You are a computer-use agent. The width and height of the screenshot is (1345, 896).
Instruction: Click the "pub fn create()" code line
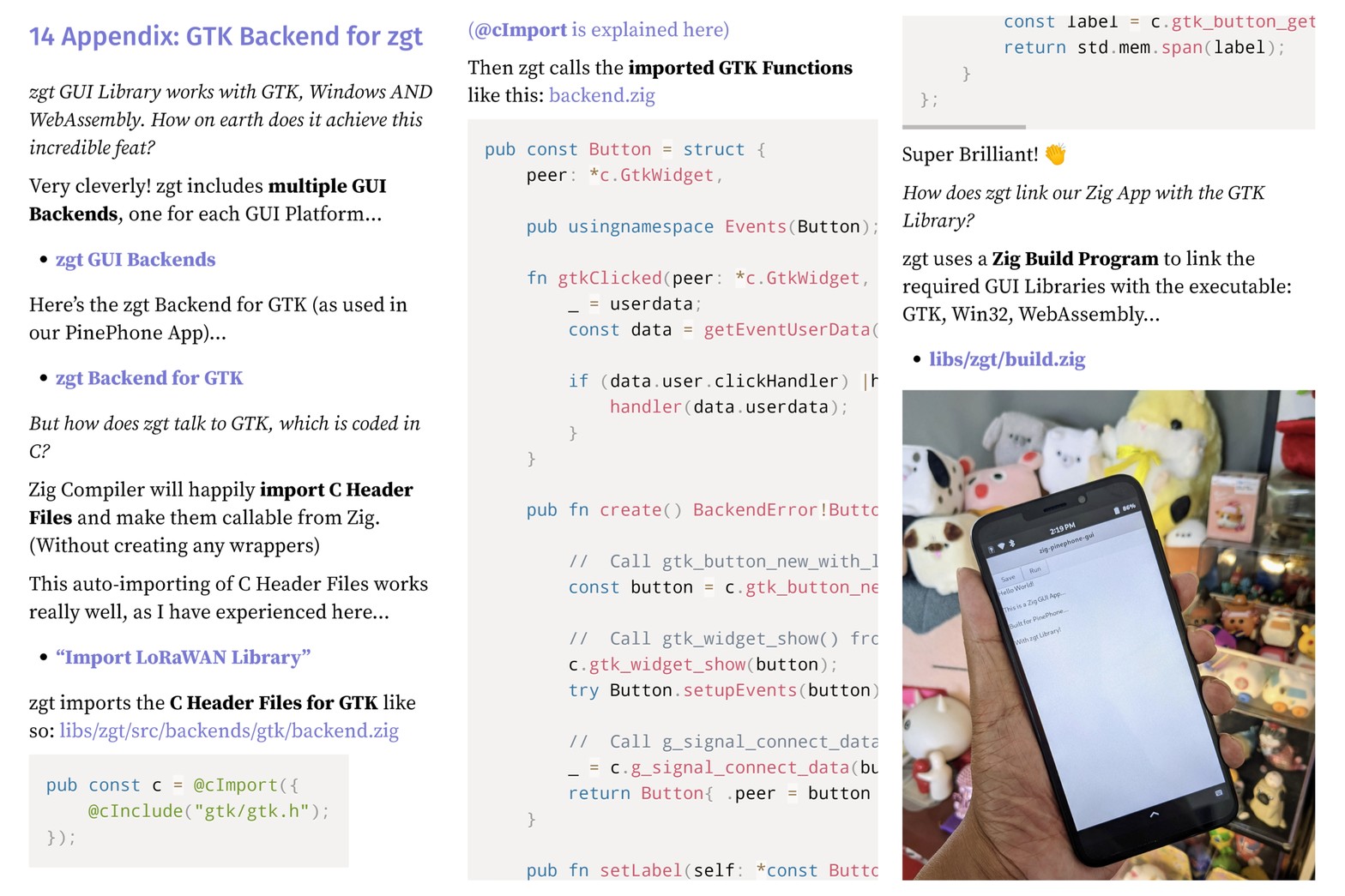[x=700, y=510]
